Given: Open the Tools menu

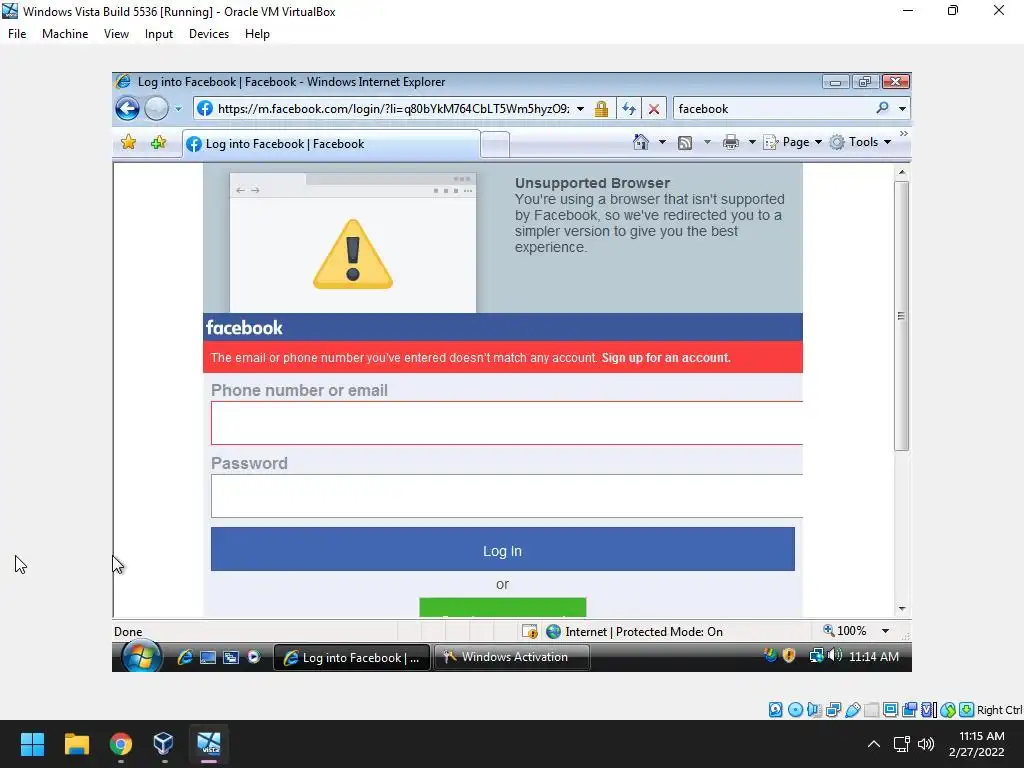Looking at the screenshot, I should coord(860,142).
